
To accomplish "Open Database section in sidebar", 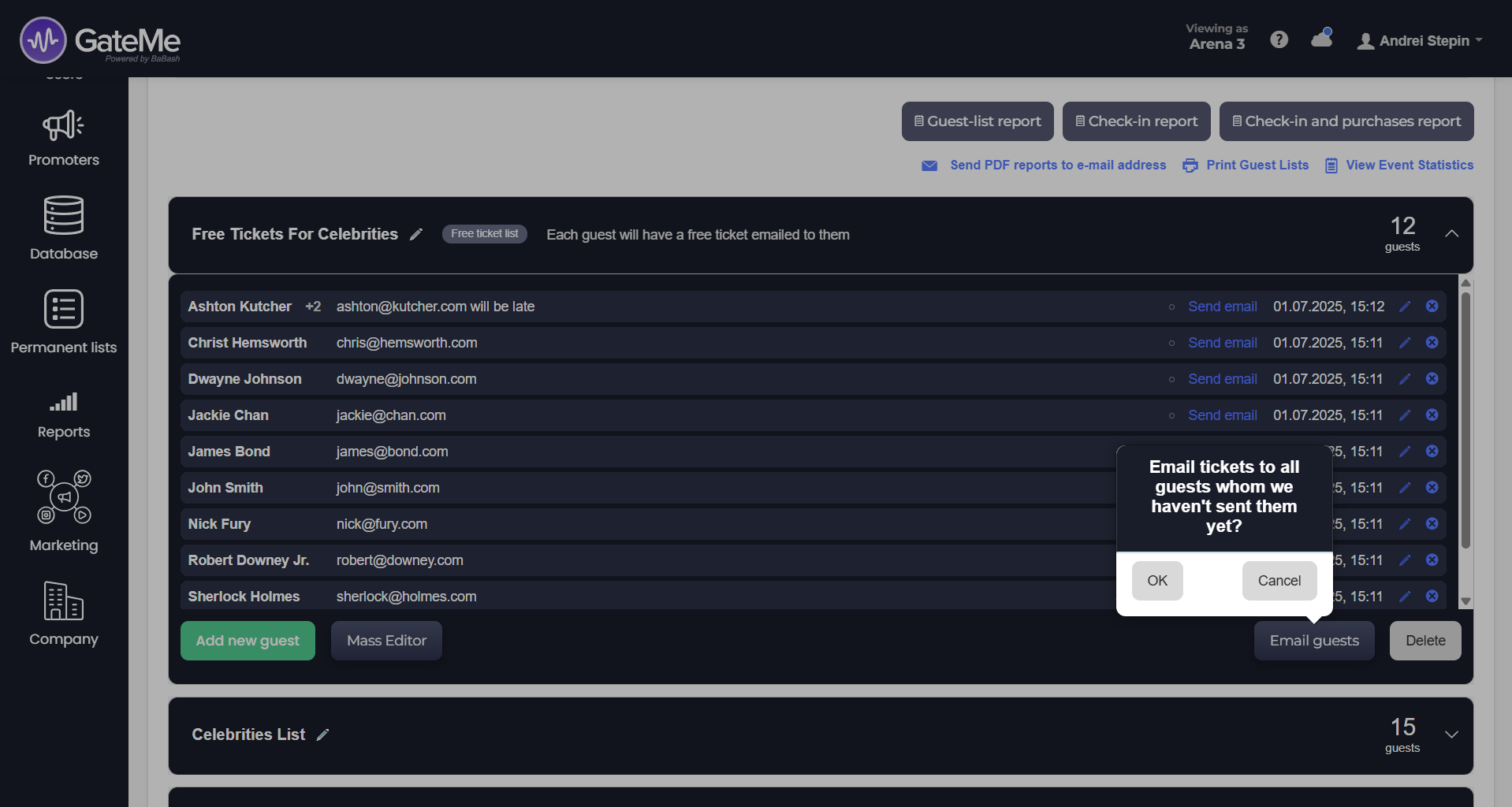I will [x=64, y=228].
